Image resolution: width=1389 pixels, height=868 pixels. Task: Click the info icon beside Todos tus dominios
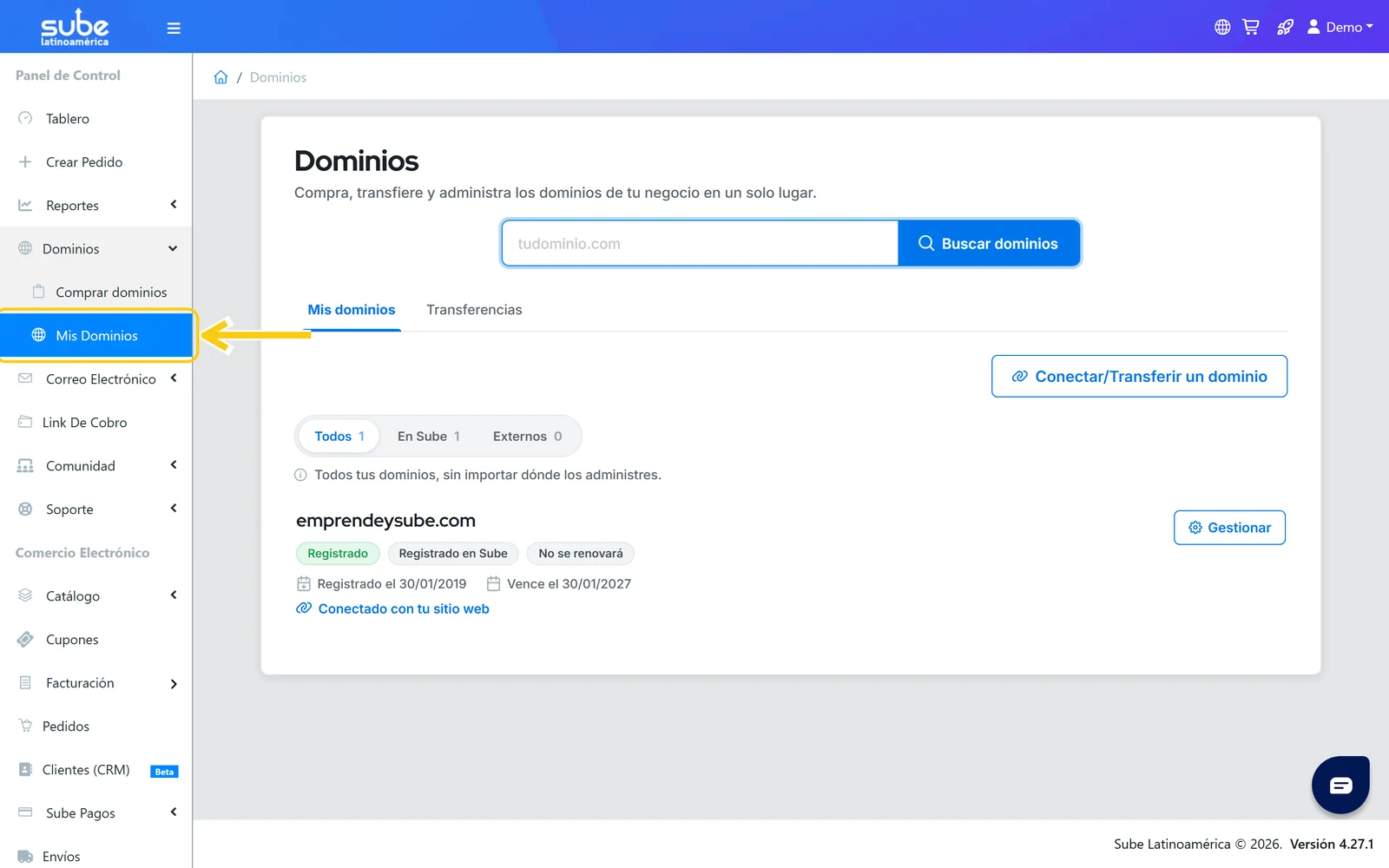(x=300, y=475)
